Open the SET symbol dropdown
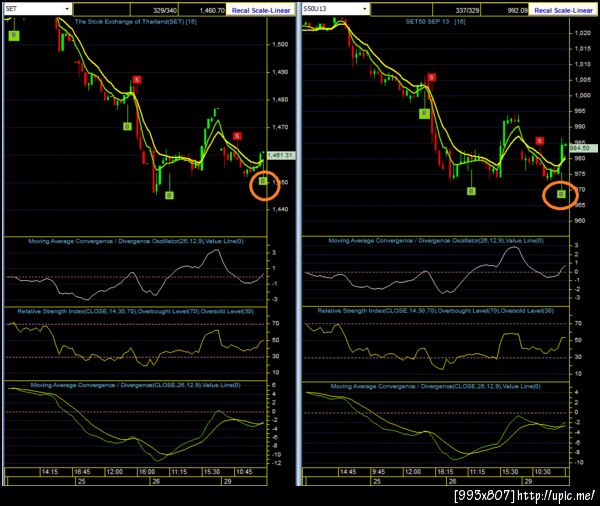 67,8
